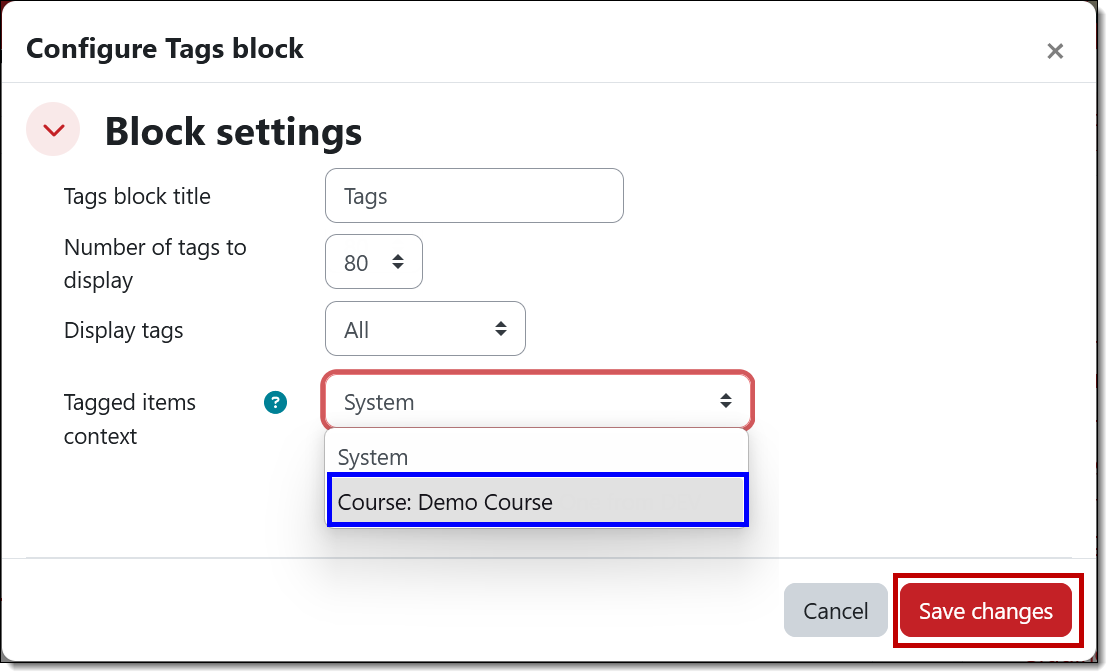The width and height of the screenshot is (1107, 672).
Task: Click the Display tags dropdown arrows
Action: pos(500,328)
